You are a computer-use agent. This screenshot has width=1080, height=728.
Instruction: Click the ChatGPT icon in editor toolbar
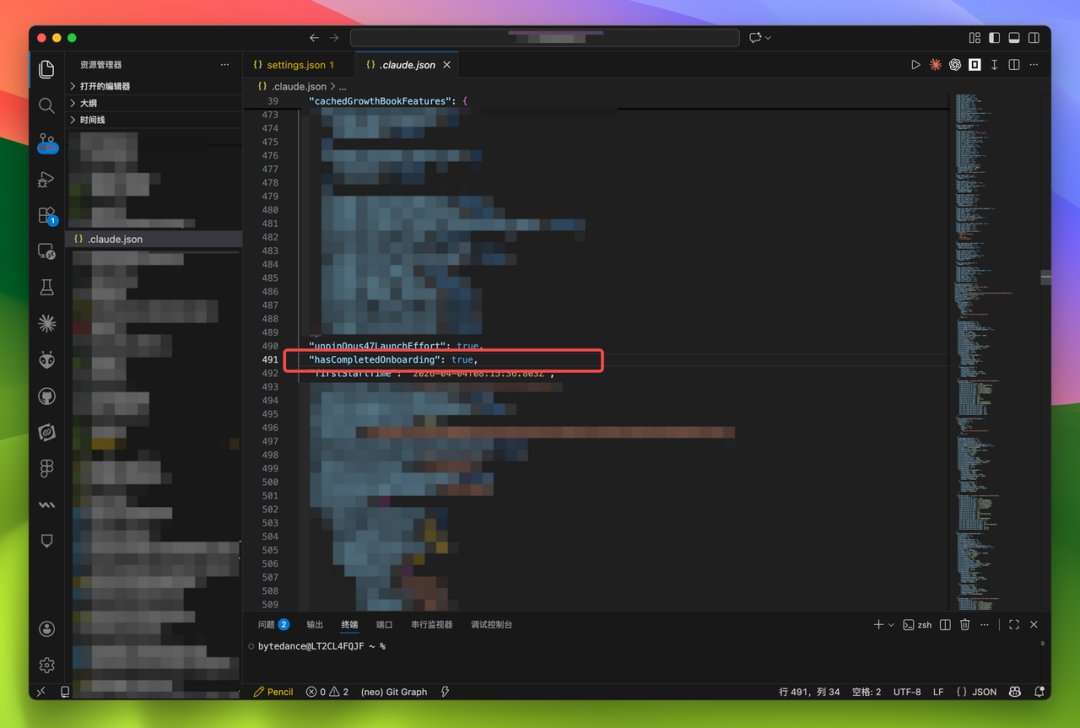point(955,65)
